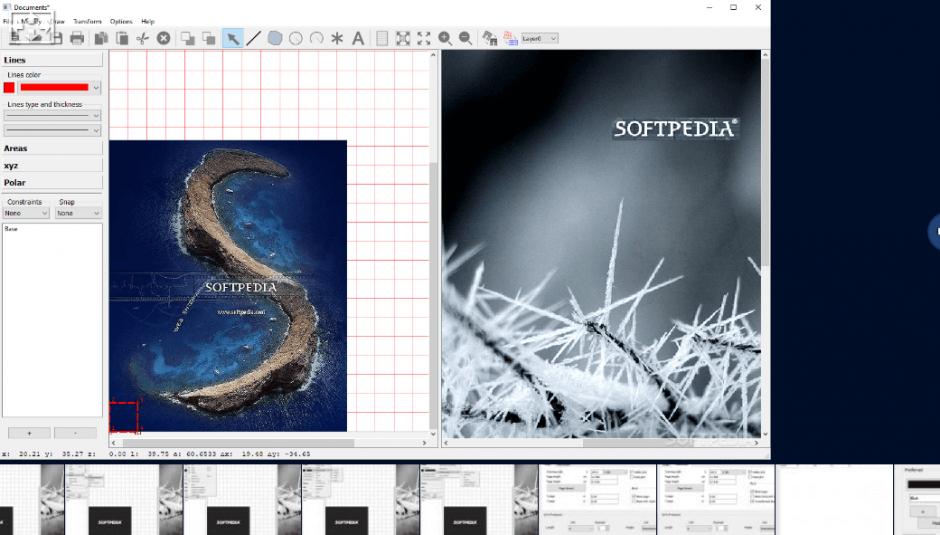Expand the Areas panel section

[52, 148]
